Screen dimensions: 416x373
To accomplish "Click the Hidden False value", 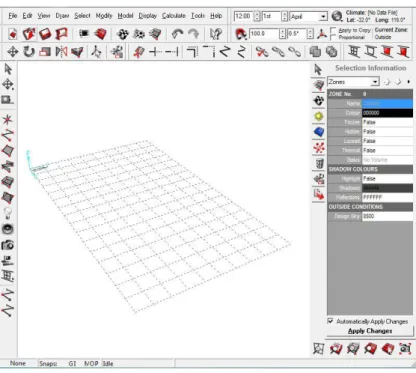I will coord(387,132).
